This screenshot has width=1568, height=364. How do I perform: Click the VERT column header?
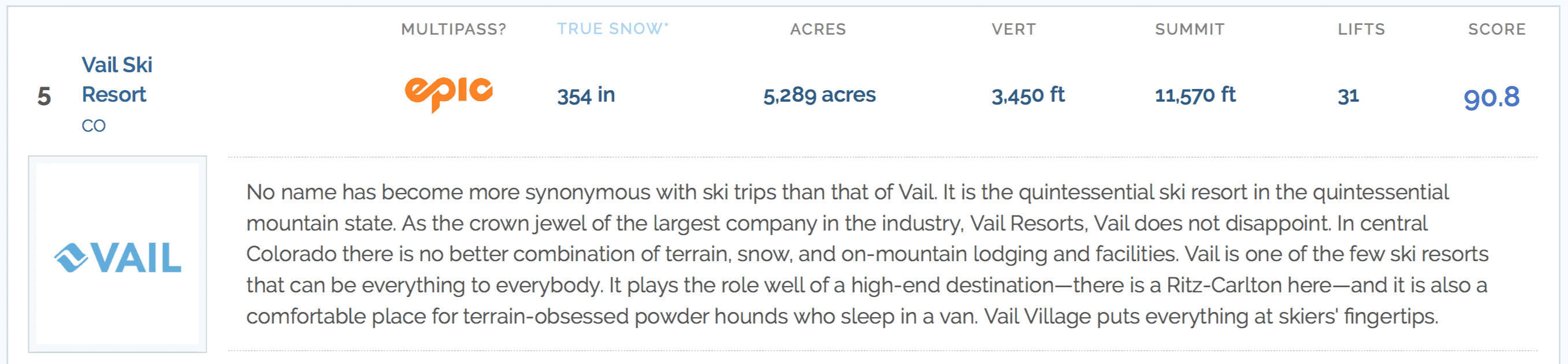[1013, 29]
